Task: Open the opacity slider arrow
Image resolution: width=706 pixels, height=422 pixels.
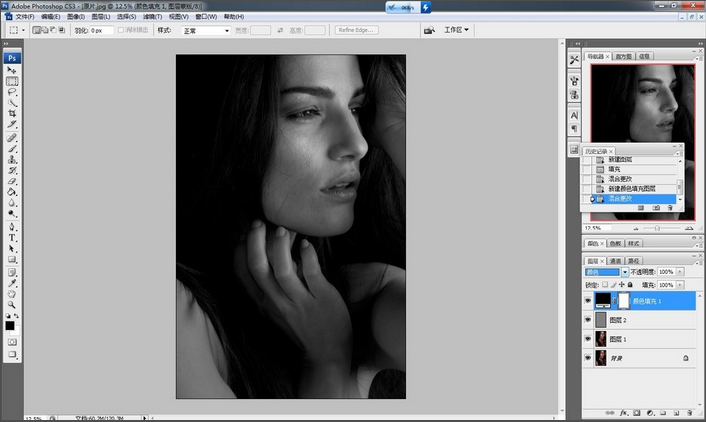Action: [x=680, y=272]
